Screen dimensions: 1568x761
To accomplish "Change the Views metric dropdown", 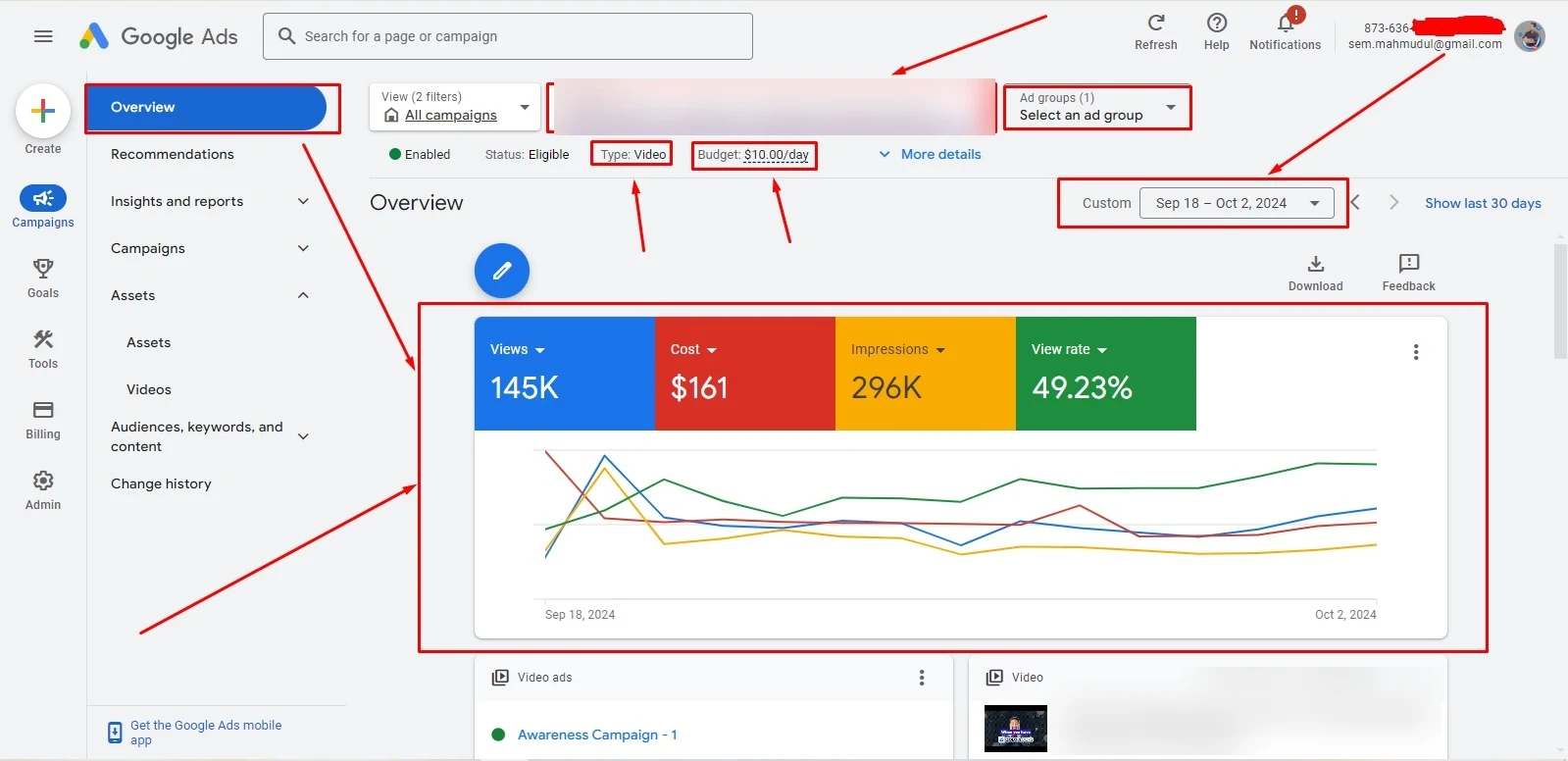I will tap(518, 350).
